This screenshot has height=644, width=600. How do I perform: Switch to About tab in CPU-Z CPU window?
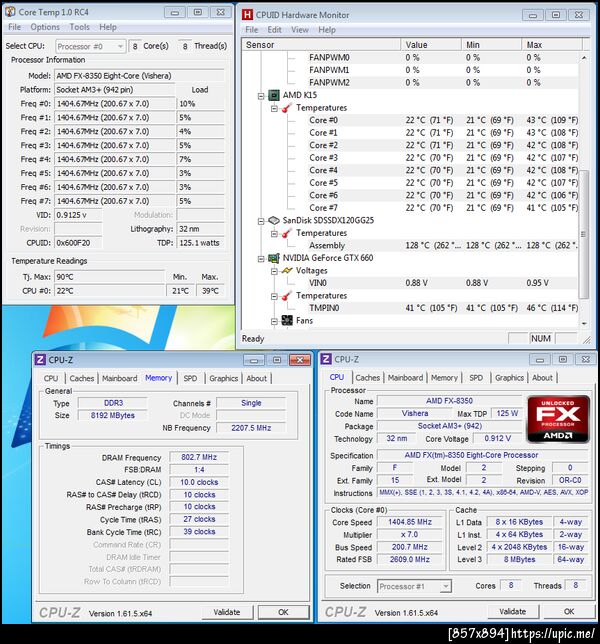click(542, 377)
